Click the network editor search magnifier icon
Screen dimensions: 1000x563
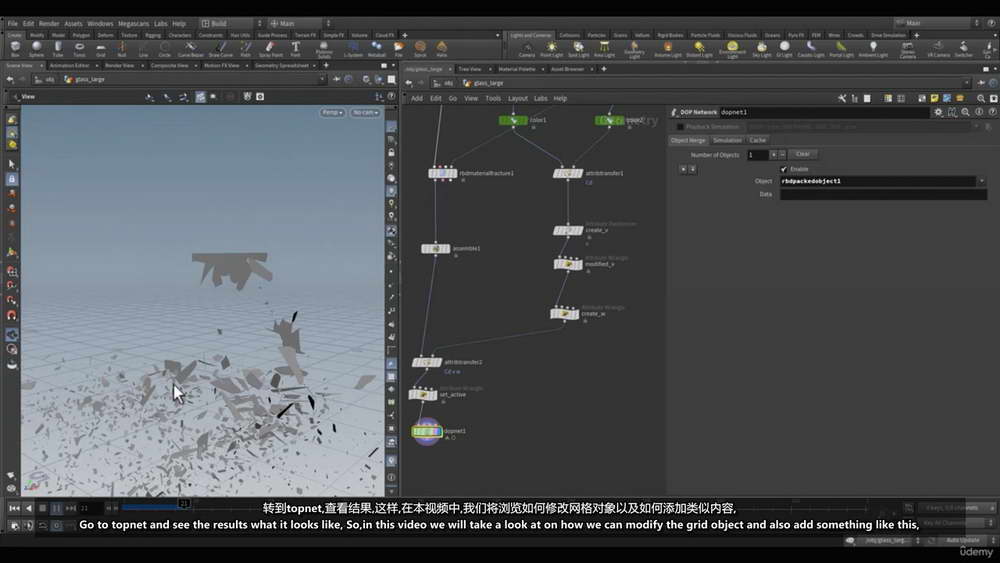point(981,98)
